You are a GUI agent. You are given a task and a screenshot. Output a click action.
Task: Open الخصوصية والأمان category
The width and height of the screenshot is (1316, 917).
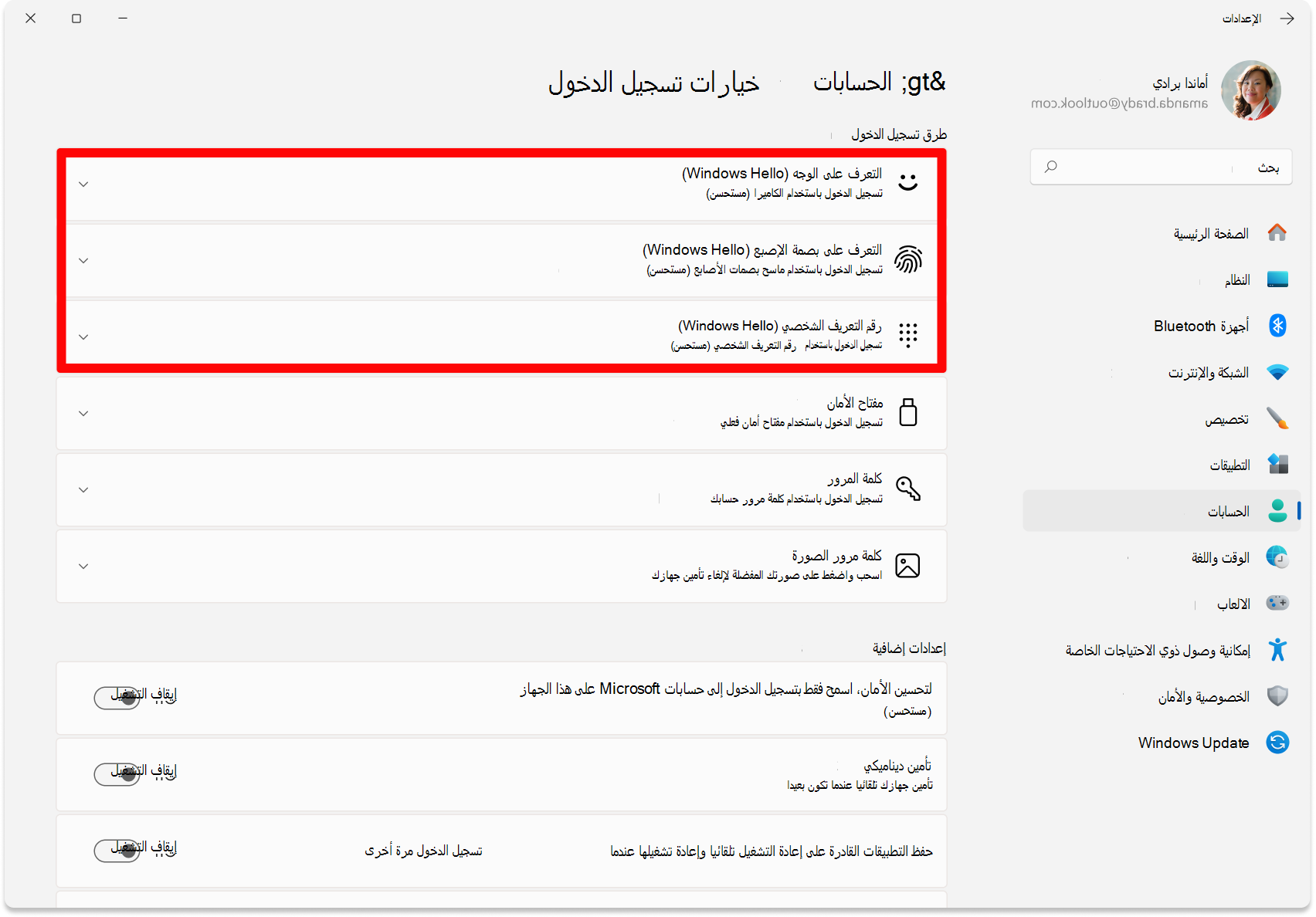(1162, 696)
